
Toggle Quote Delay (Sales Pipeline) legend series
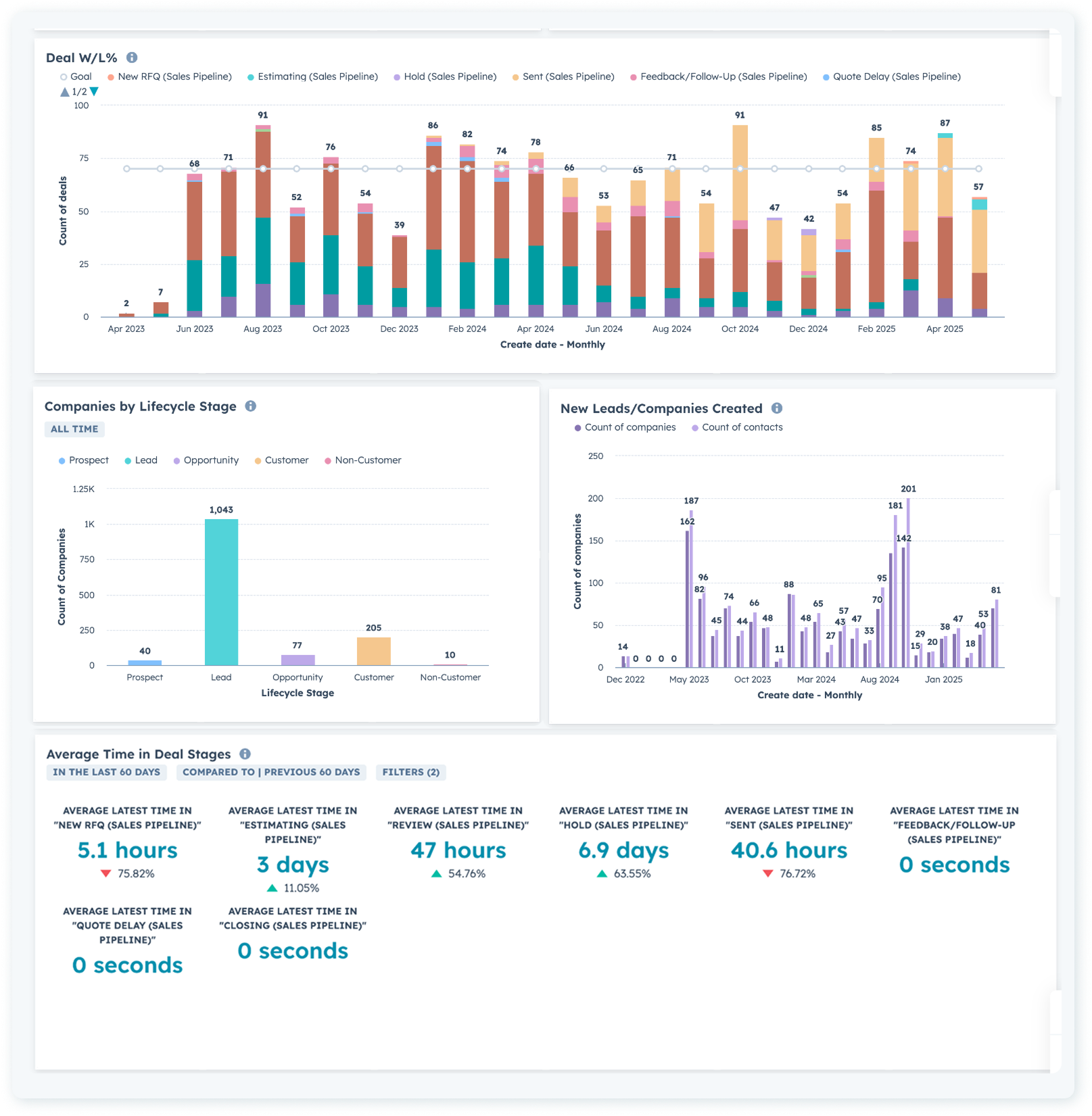click(892, 76)
